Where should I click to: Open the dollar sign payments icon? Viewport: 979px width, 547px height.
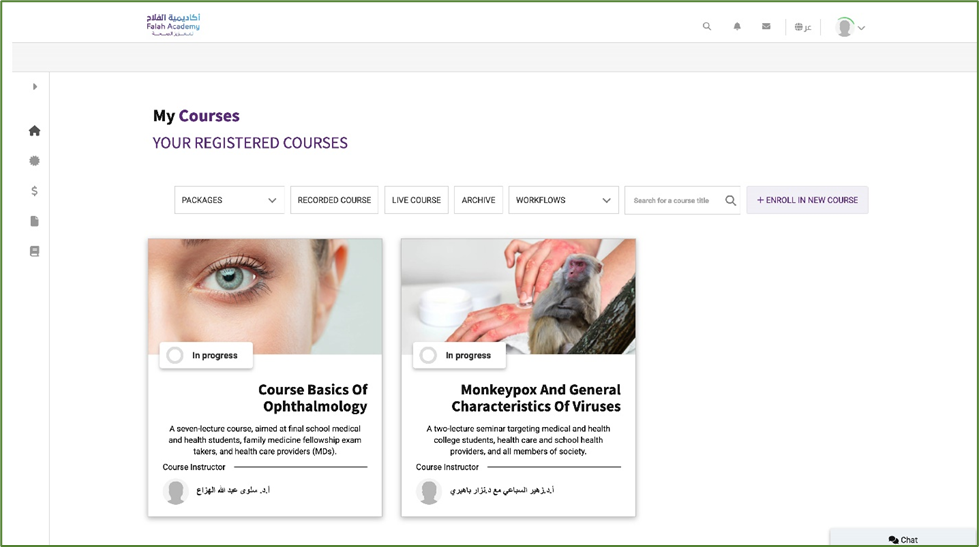(34, 191)
